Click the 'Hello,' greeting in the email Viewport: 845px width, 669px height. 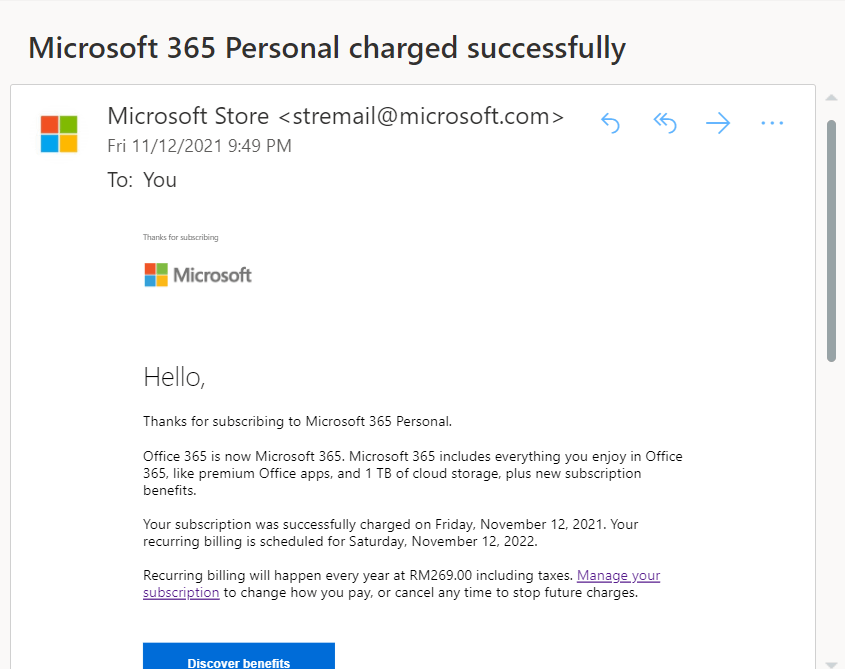174,377
